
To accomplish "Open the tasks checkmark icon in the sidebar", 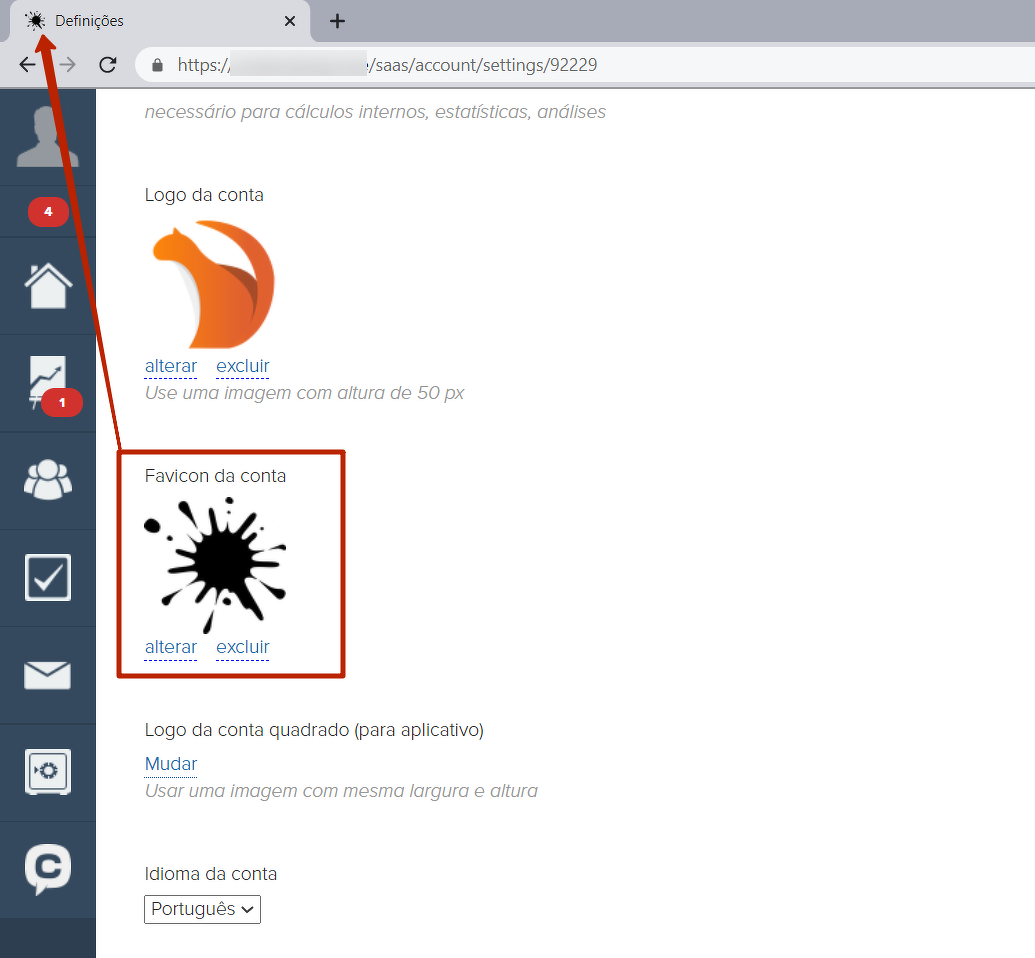I will pyautogui.click(x=47, y=577).
